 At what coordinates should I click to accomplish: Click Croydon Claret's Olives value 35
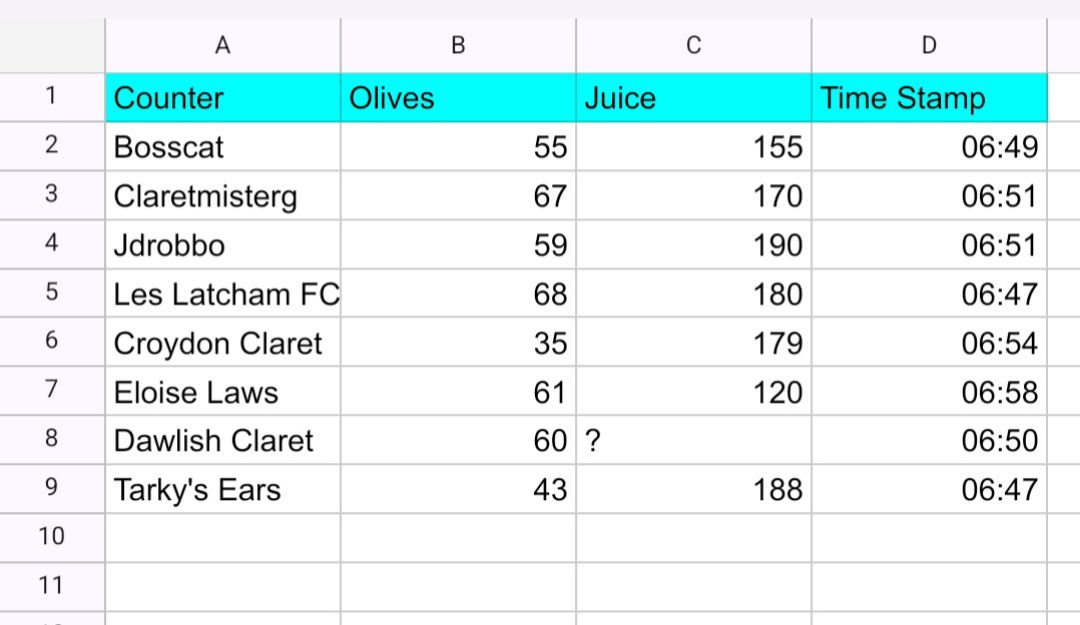[x=458, y=343]
